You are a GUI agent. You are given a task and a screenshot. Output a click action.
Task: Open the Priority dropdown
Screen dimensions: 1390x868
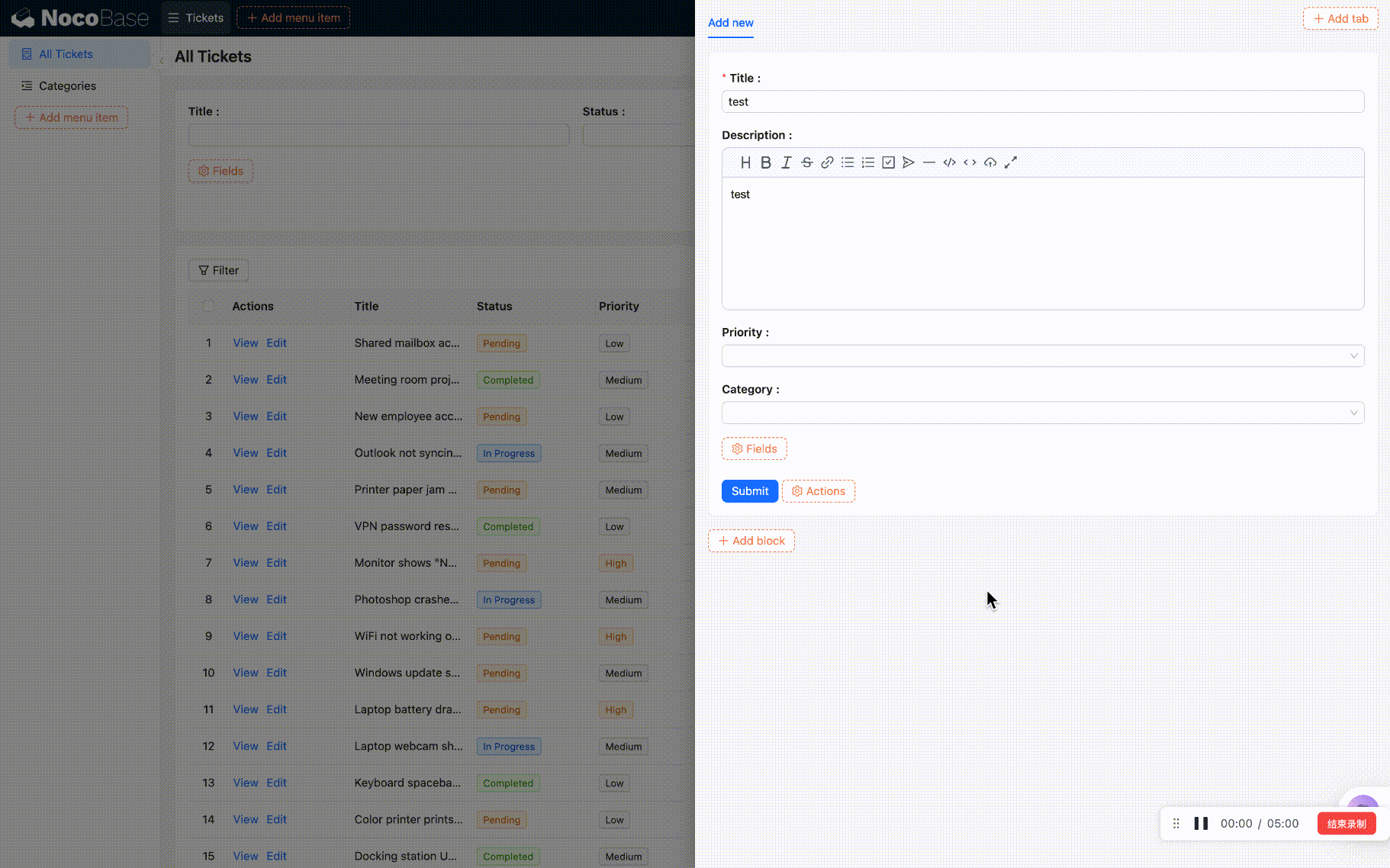tap(1042, 356)
